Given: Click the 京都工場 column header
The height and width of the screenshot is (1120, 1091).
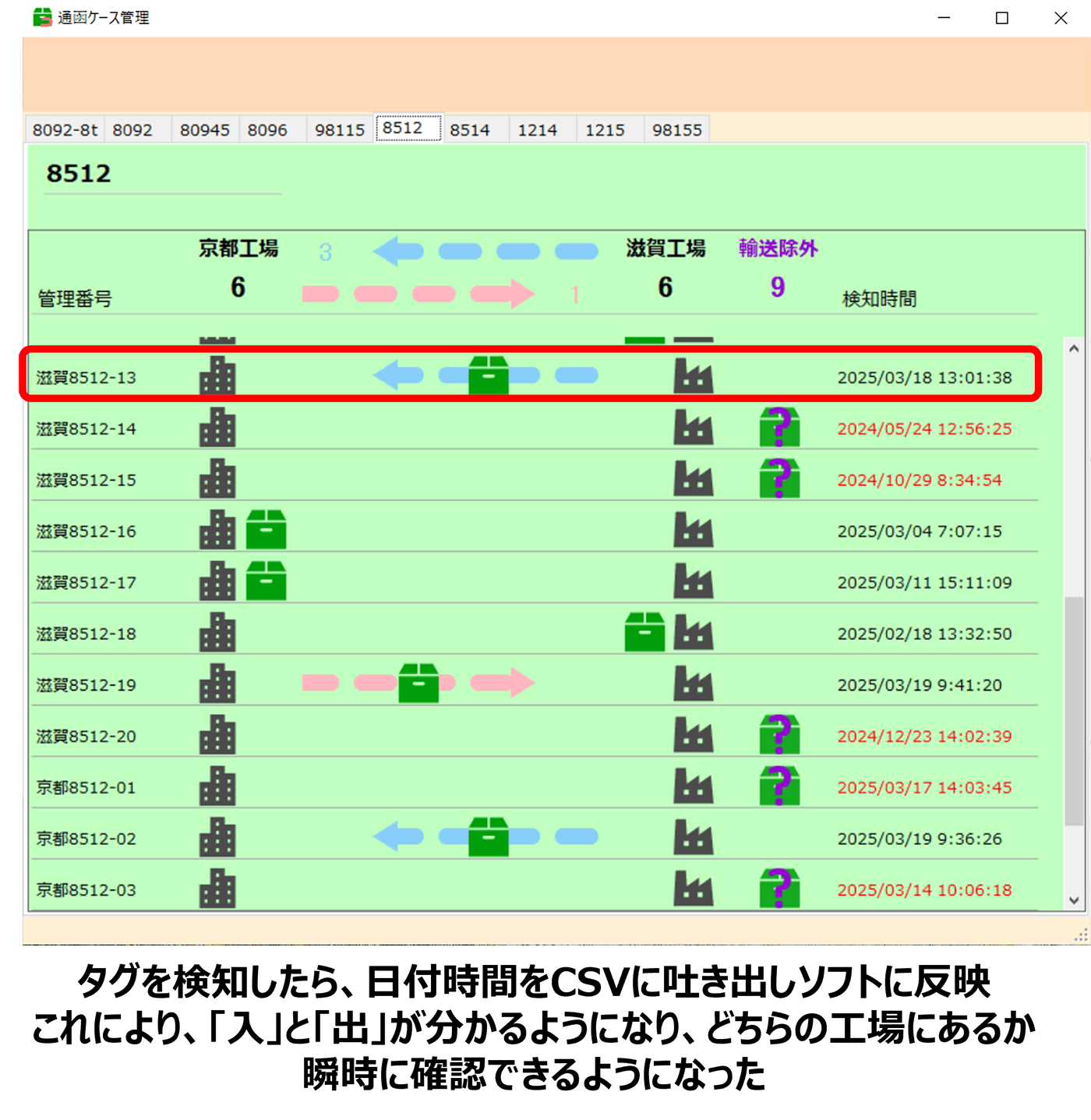Looking at the screenshot, I should pyautogui.click(x=238, y=249).
